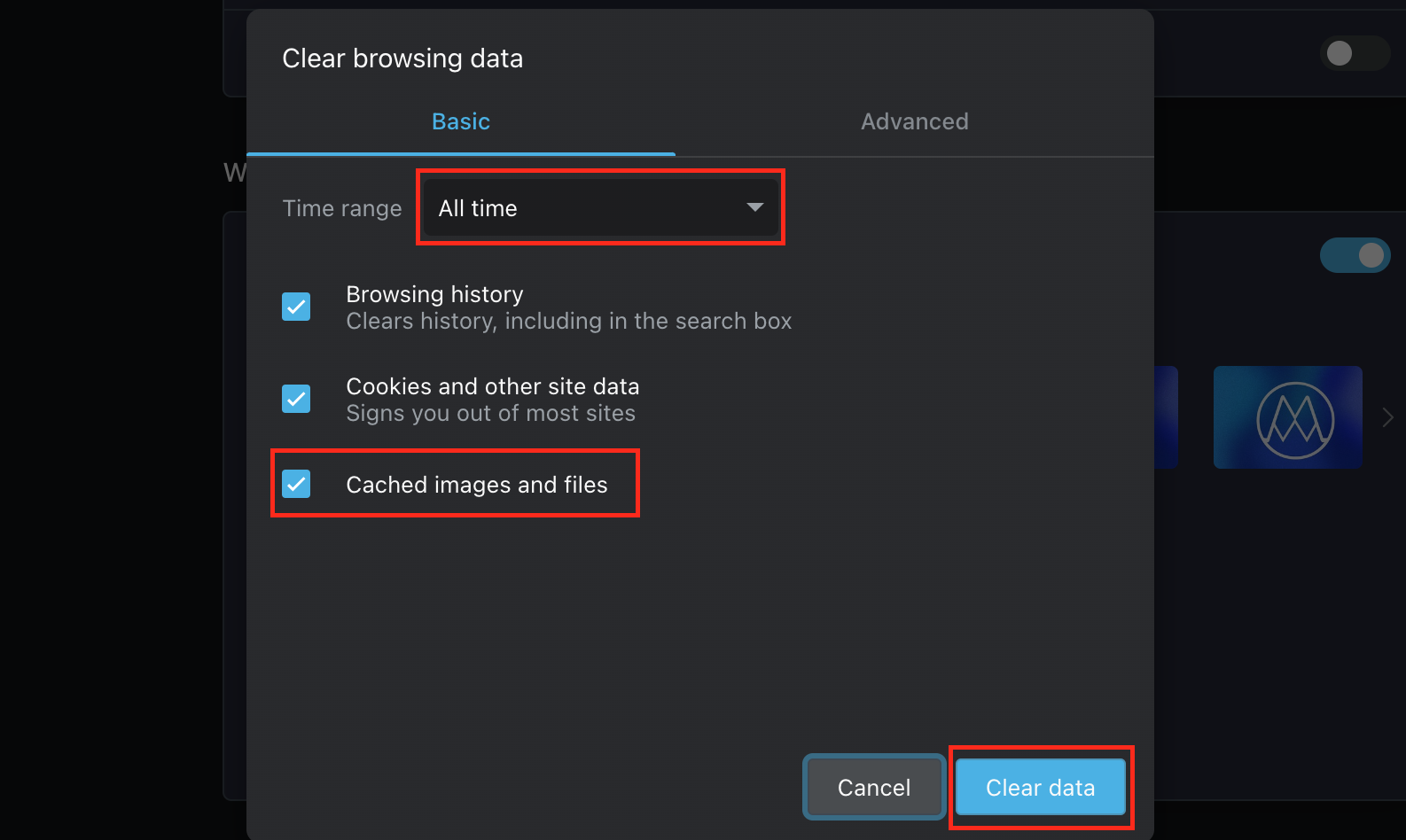This screenshot has width=1406, height=840.
Task: Switch to the Advanced tab
Action: (x=915, y=121)
